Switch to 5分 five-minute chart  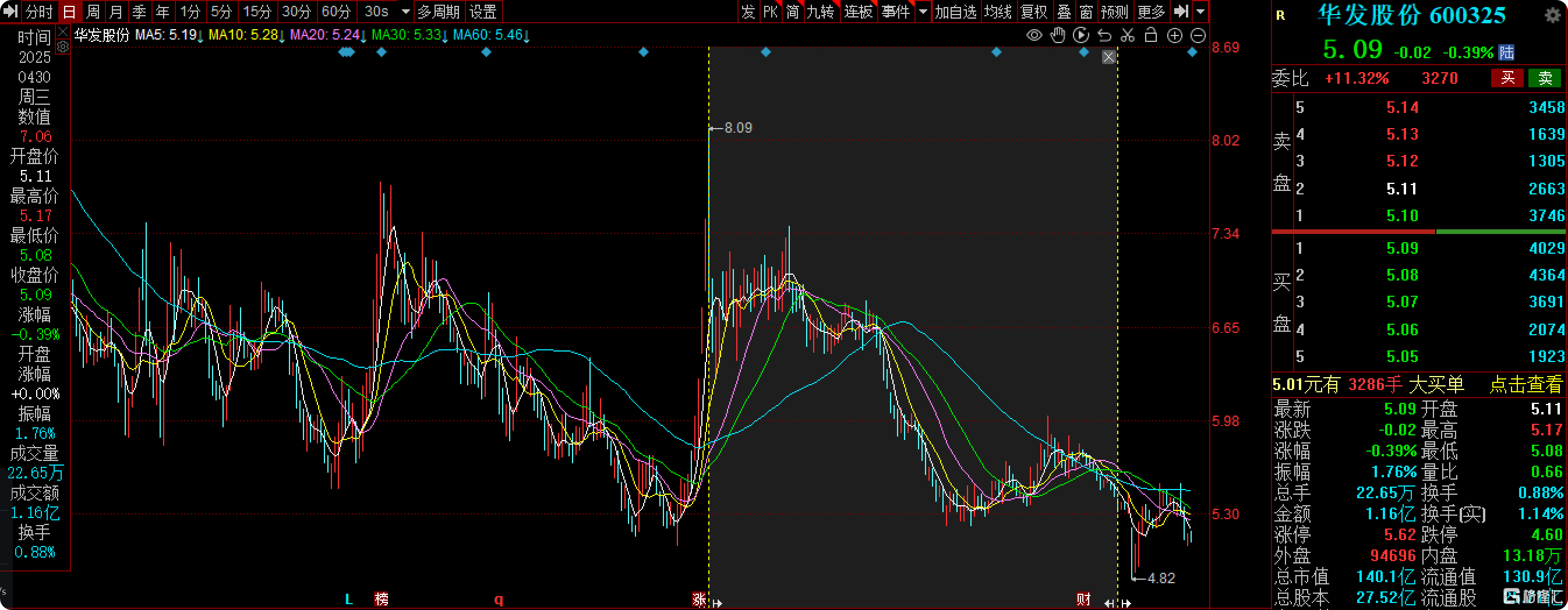pos(221,11)
